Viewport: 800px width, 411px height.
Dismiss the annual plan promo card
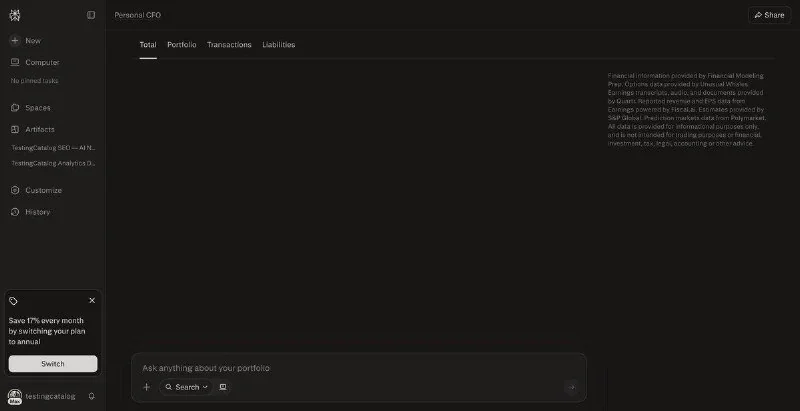click(x=92, y=300)
